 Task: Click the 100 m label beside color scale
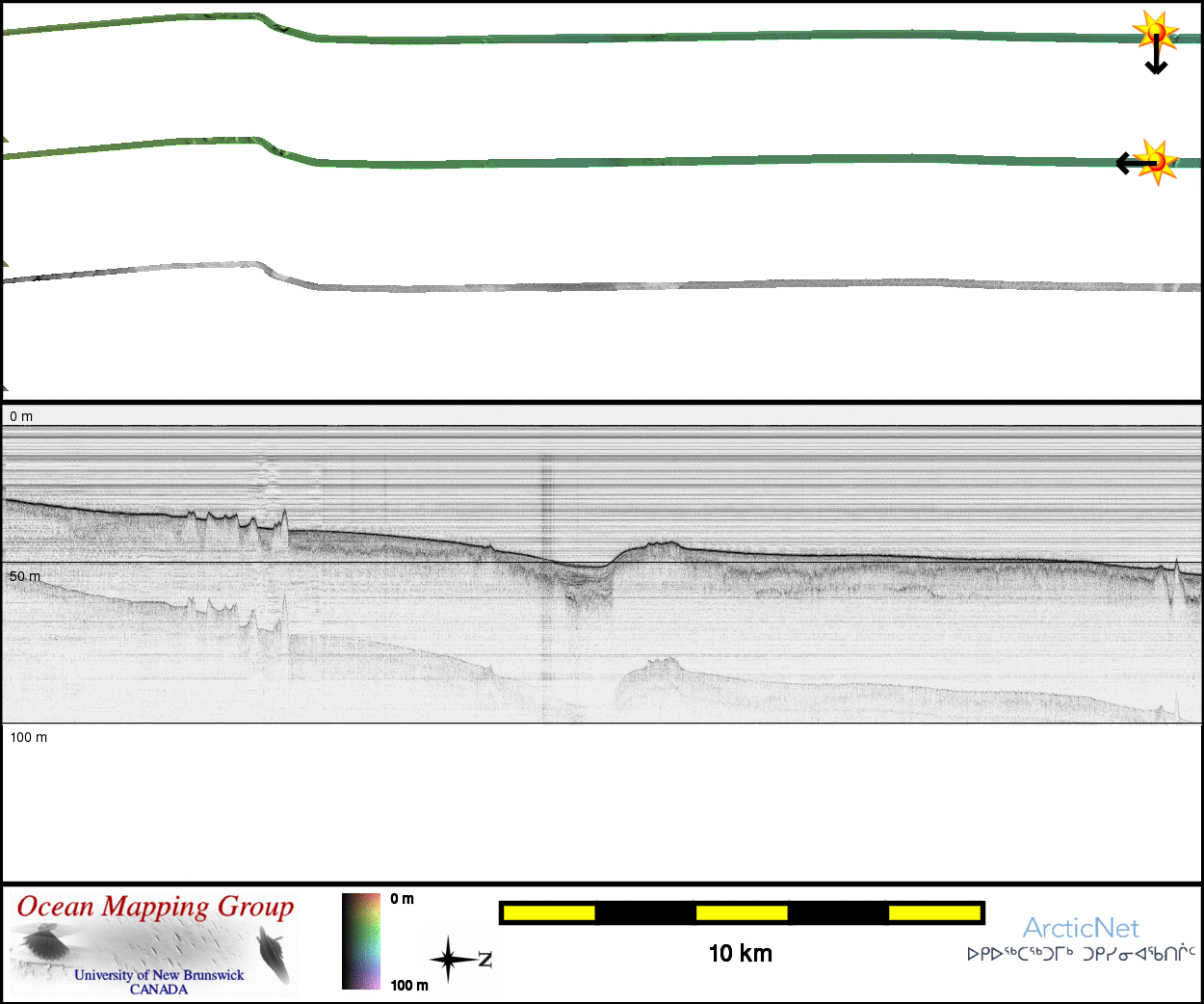pos(409,985)
